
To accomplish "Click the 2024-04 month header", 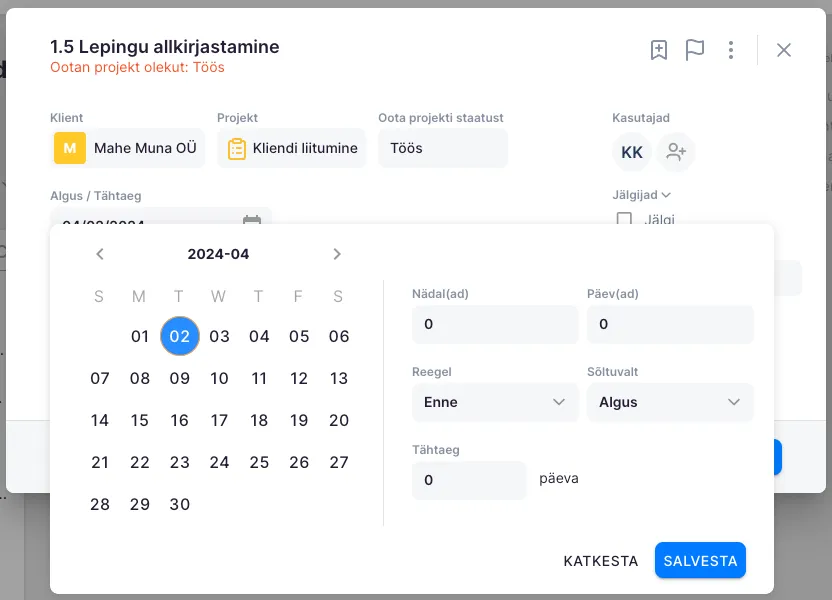I will coord(218,254).
